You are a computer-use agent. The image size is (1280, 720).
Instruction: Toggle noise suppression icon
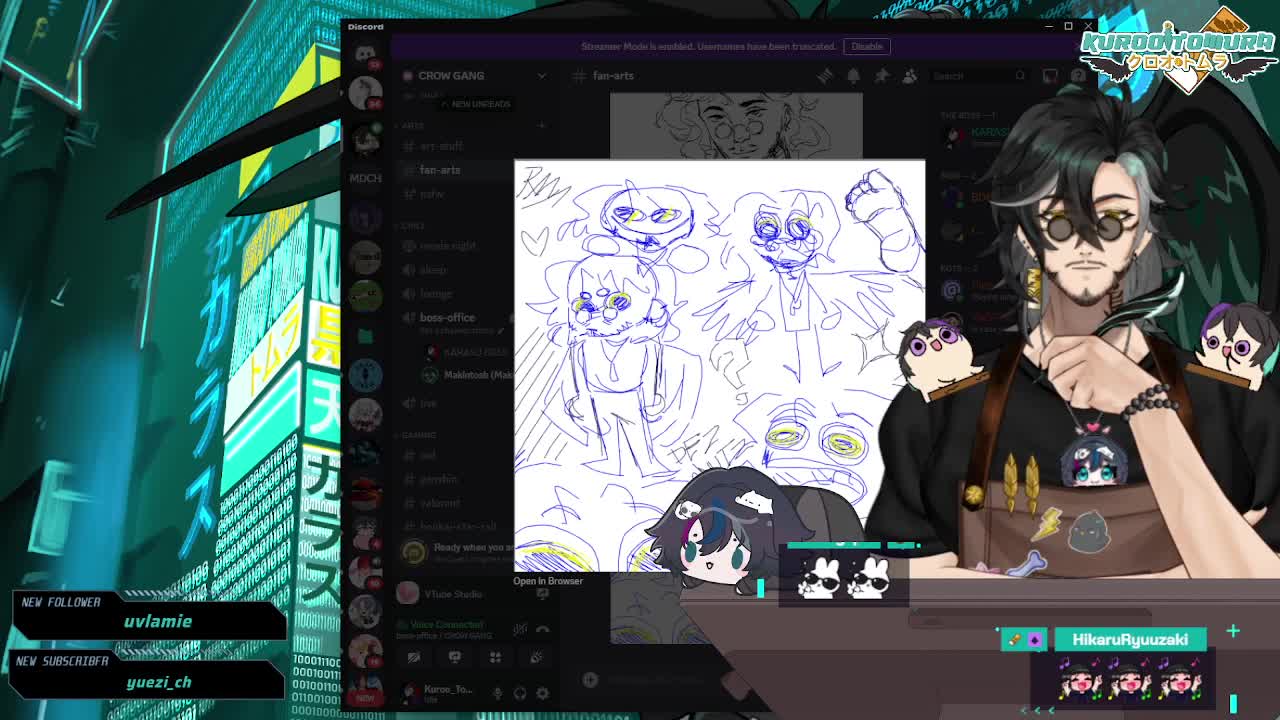click(520, 629)
